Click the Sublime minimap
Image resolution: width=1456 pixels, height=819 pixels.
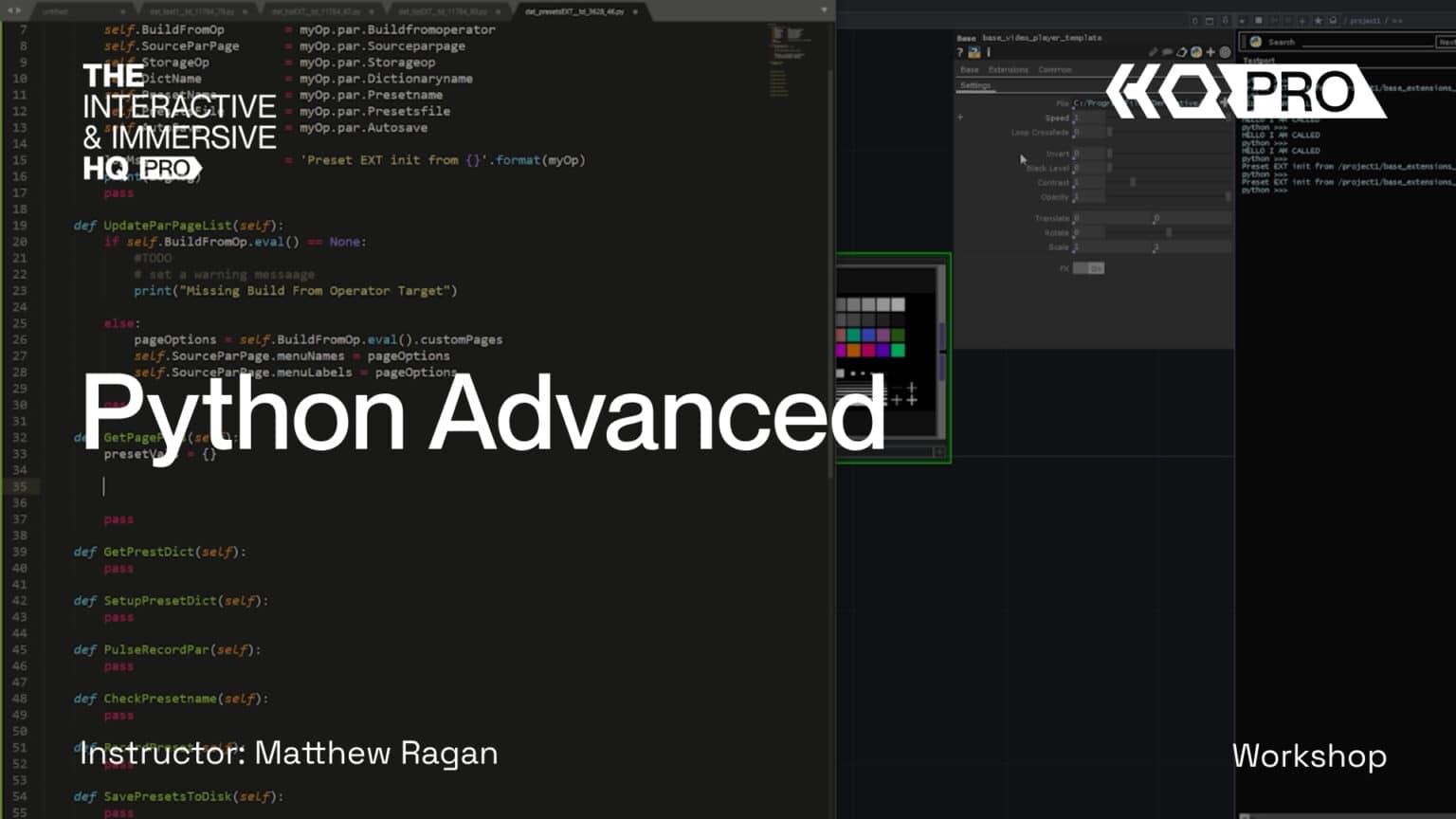tap(790, 62)
